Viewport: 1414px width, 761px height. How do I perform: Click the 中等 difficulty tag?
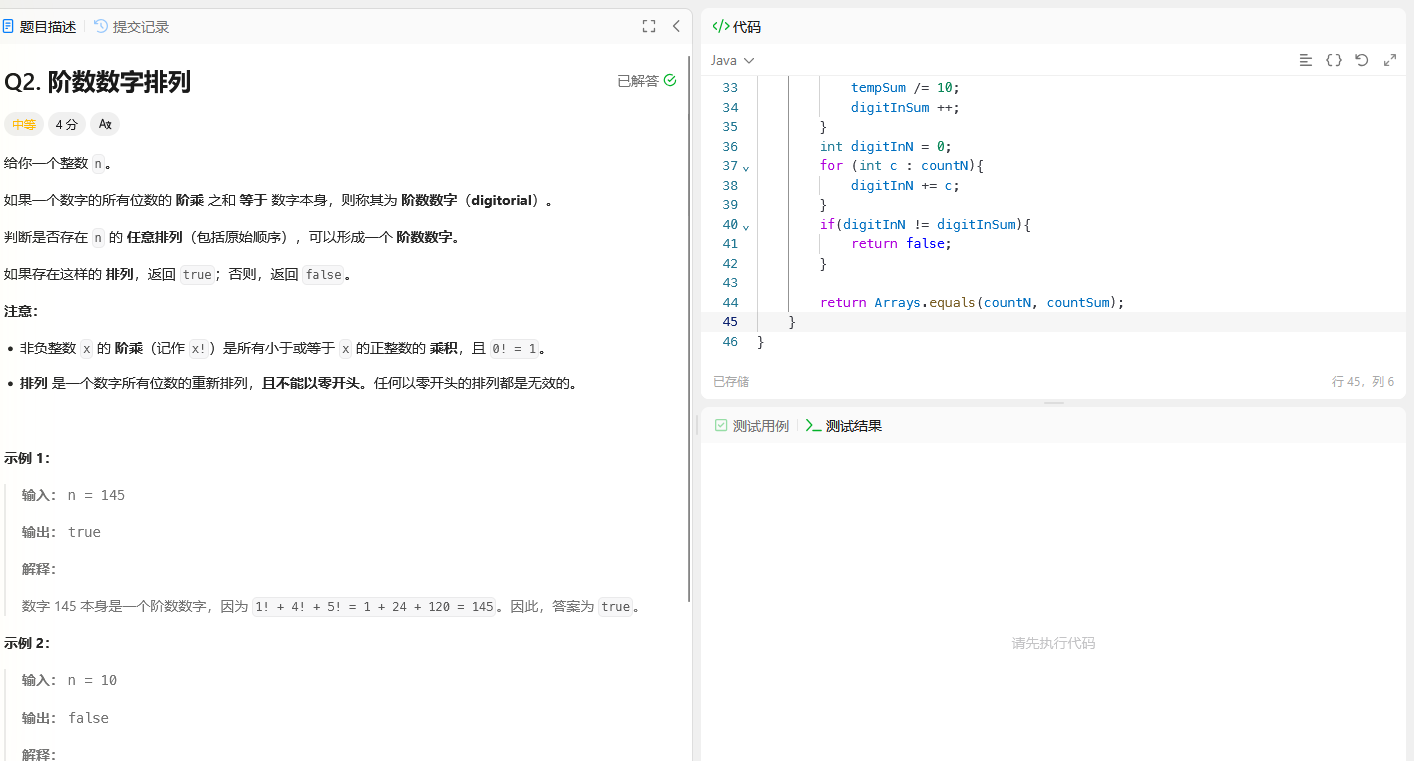(24, 124)
